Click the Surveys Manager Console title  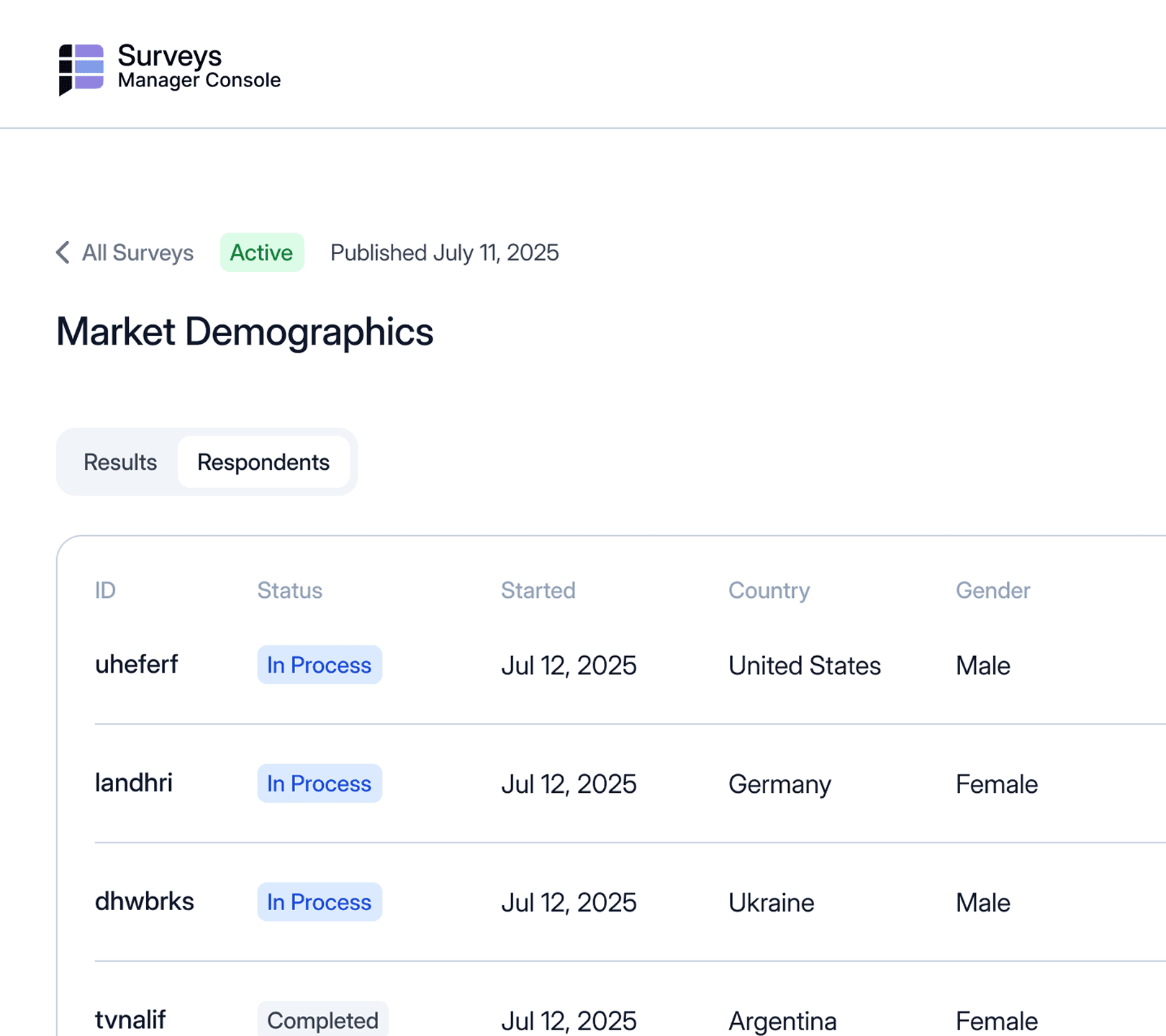tap(199, 67)
